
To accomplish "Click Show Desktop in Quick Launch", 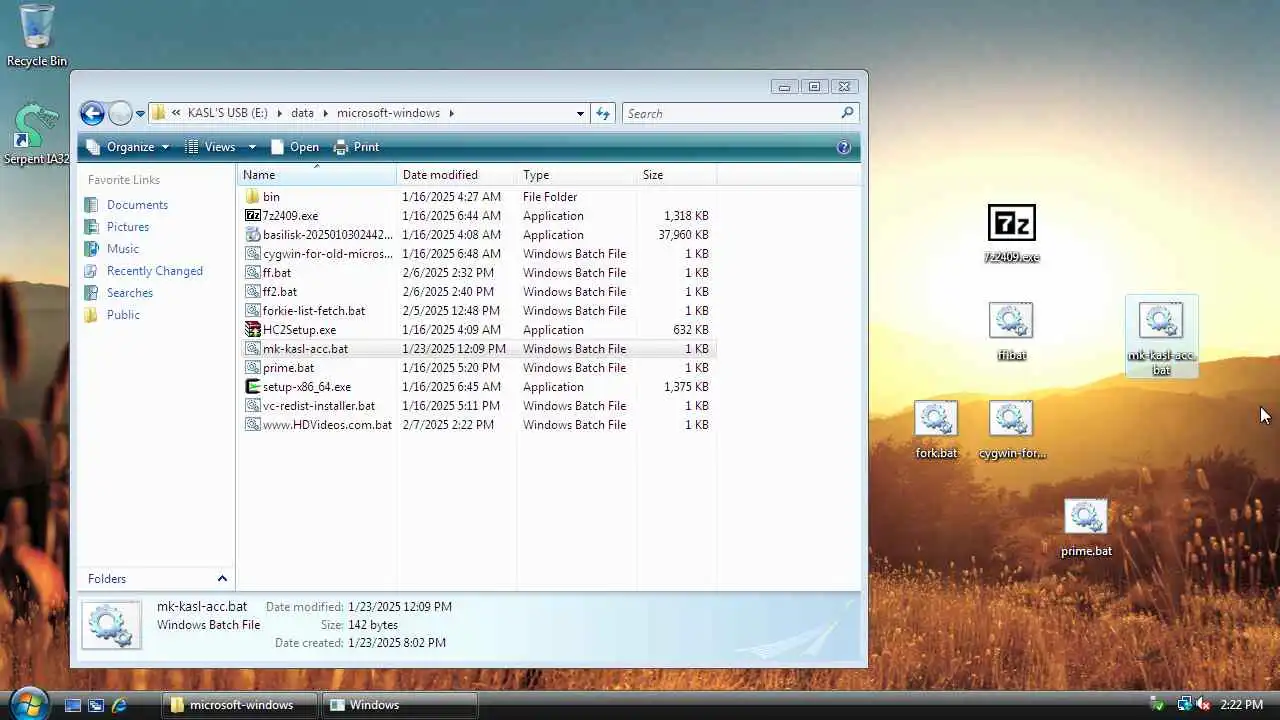I will 73,705.
